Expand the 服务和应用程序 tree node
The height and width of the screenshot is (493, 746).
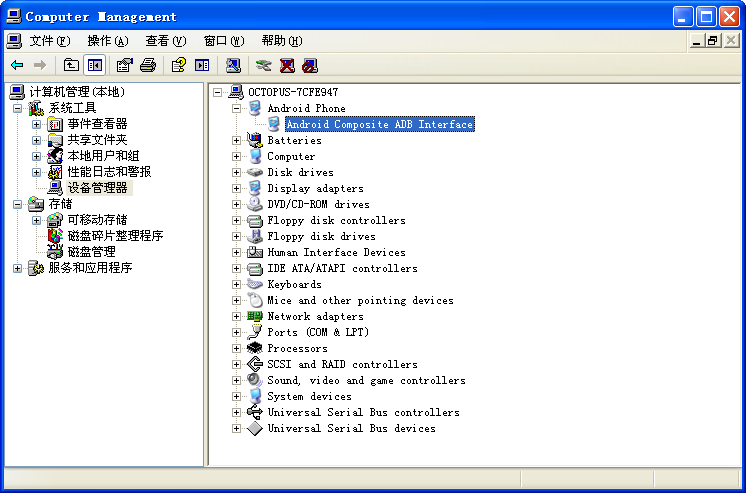(x=18, y=268)
